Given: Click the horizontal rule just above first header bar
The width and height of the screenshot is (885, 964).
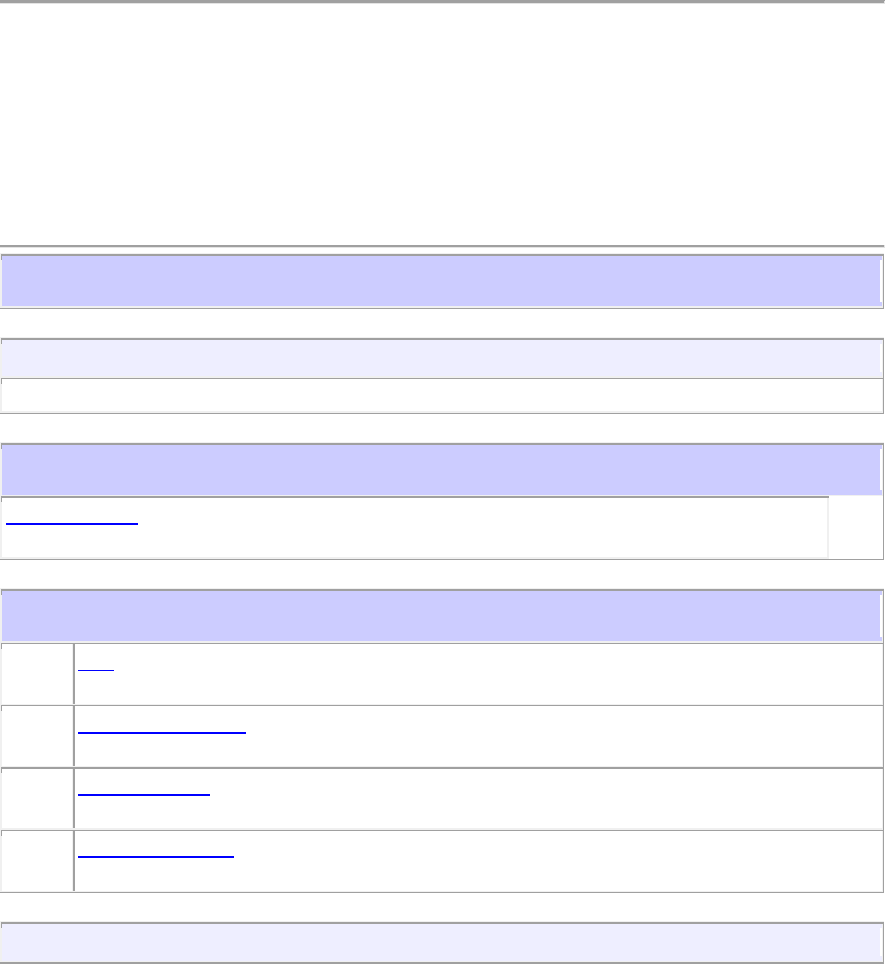Looking at the screenshot, I should click(x=440, y=246).
